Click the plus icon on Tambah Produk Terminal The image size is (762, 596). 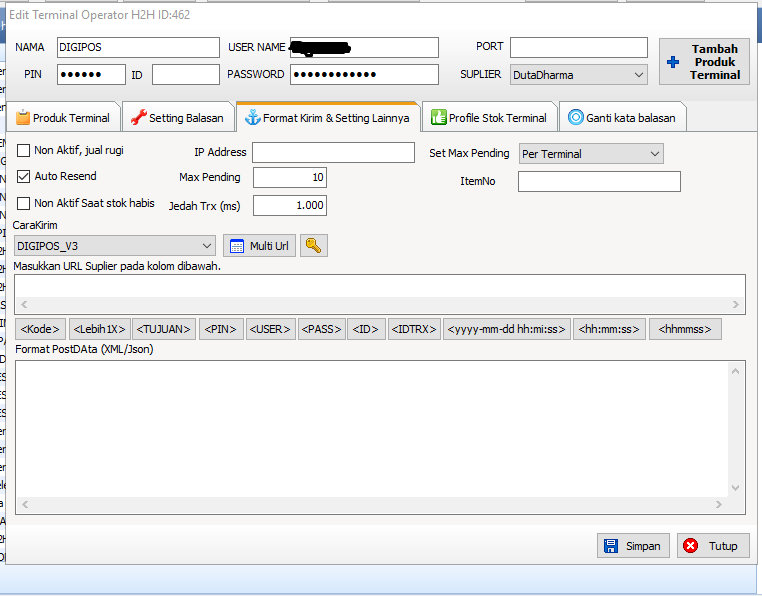(x=672, y=62)
